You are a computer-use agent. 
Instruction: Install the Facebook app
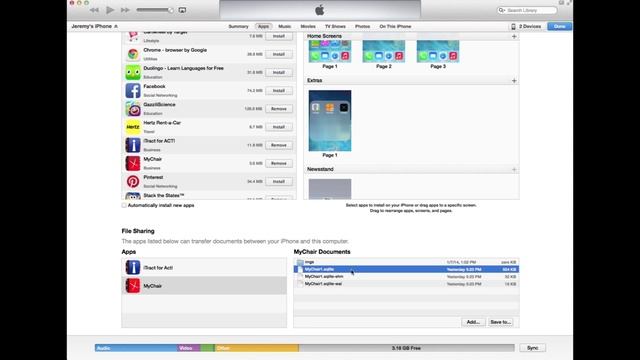coord(279,91)
